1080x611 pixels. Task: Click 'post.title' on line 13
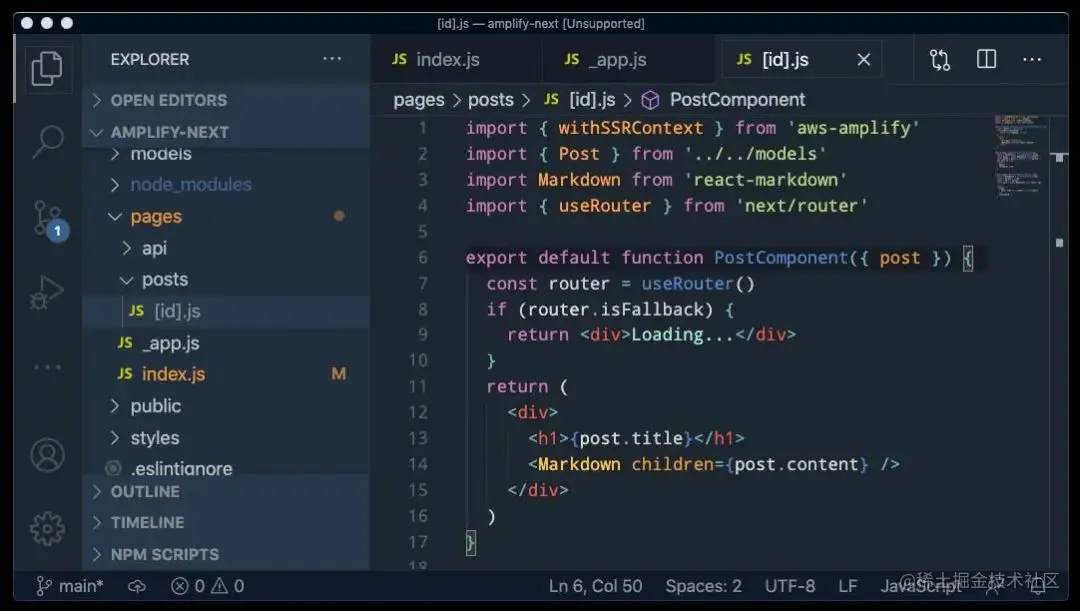[631, 439]
